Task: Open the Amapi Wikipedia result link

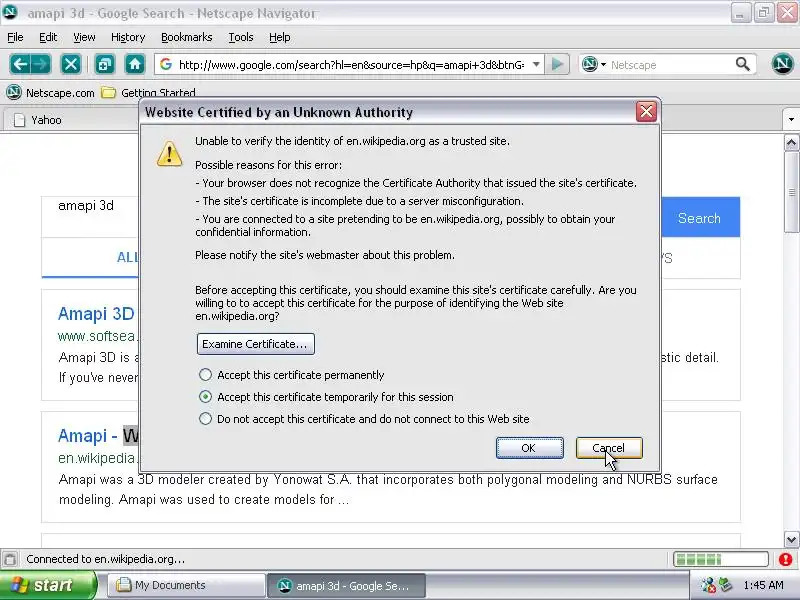Action: (x=98, y=436)
